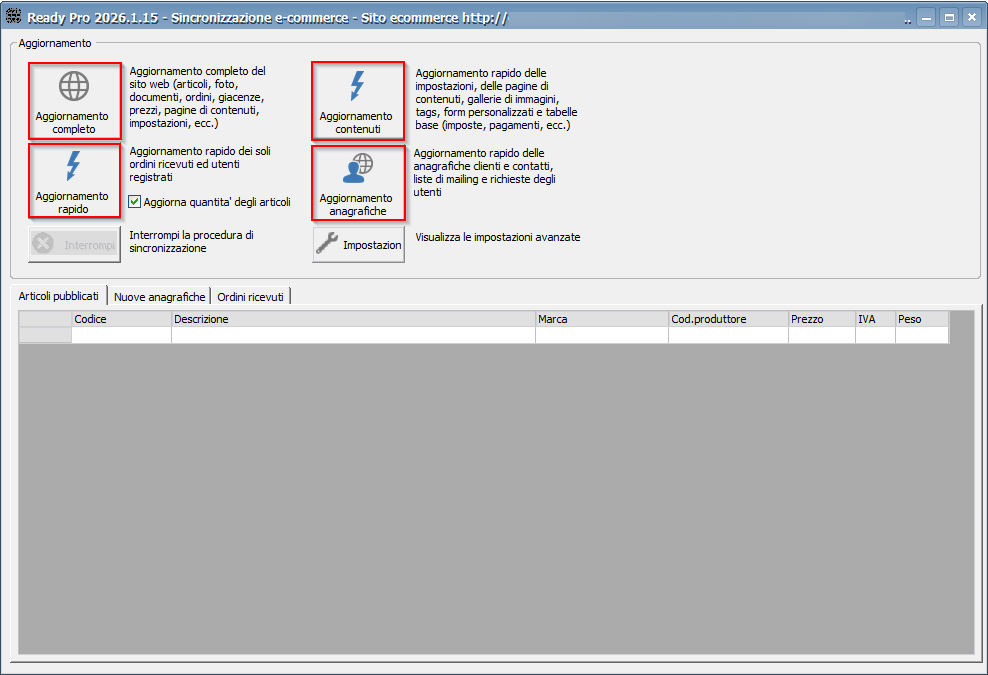Maximize the Ready Pro window
This screenshot has height=675, width=988.
point(948,17)
